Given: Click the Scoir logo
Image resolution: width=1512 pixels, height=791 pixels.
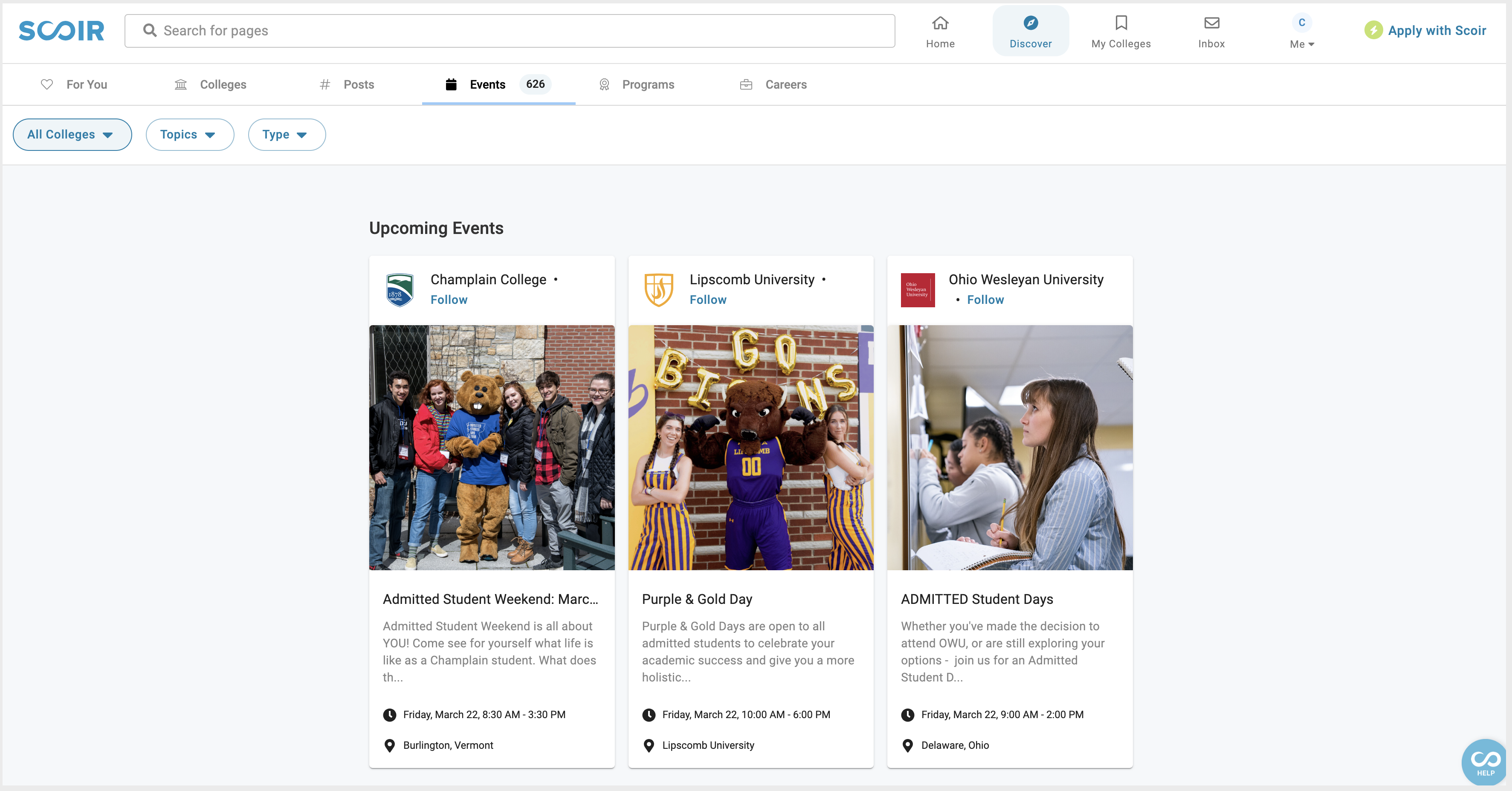Looking at the screenshot, I should [62, 31].
